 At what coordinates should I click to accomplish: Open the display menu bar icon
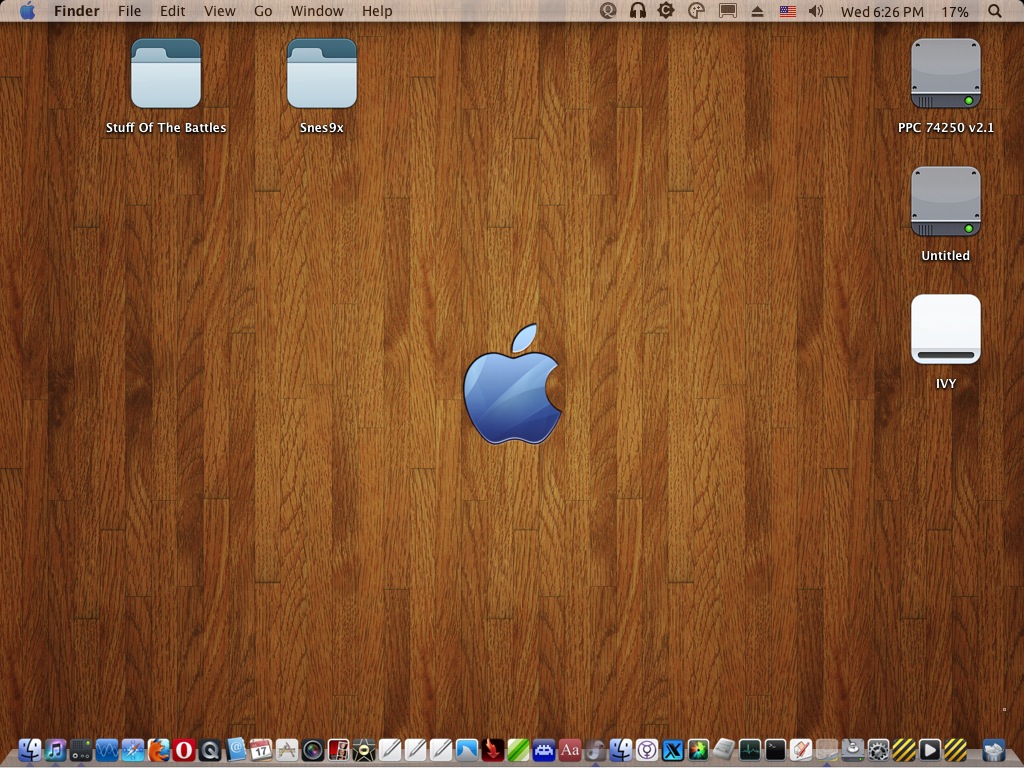[728, 11]
